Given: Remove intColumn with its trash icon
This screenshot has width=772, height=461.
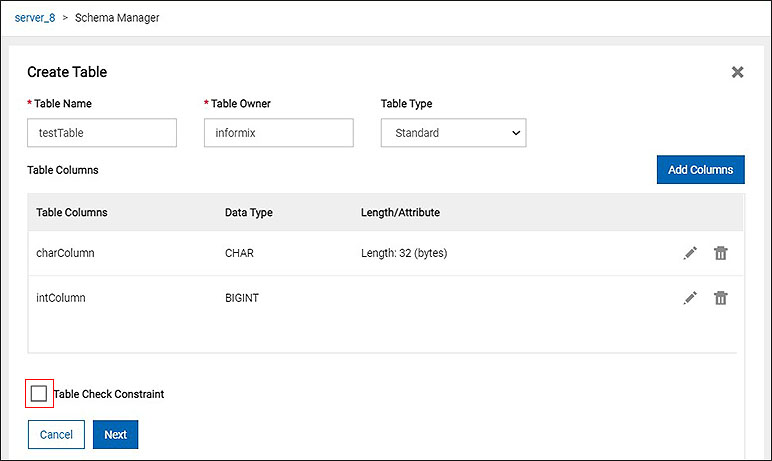Looking at the screenshot, I should tap(720, 298).
